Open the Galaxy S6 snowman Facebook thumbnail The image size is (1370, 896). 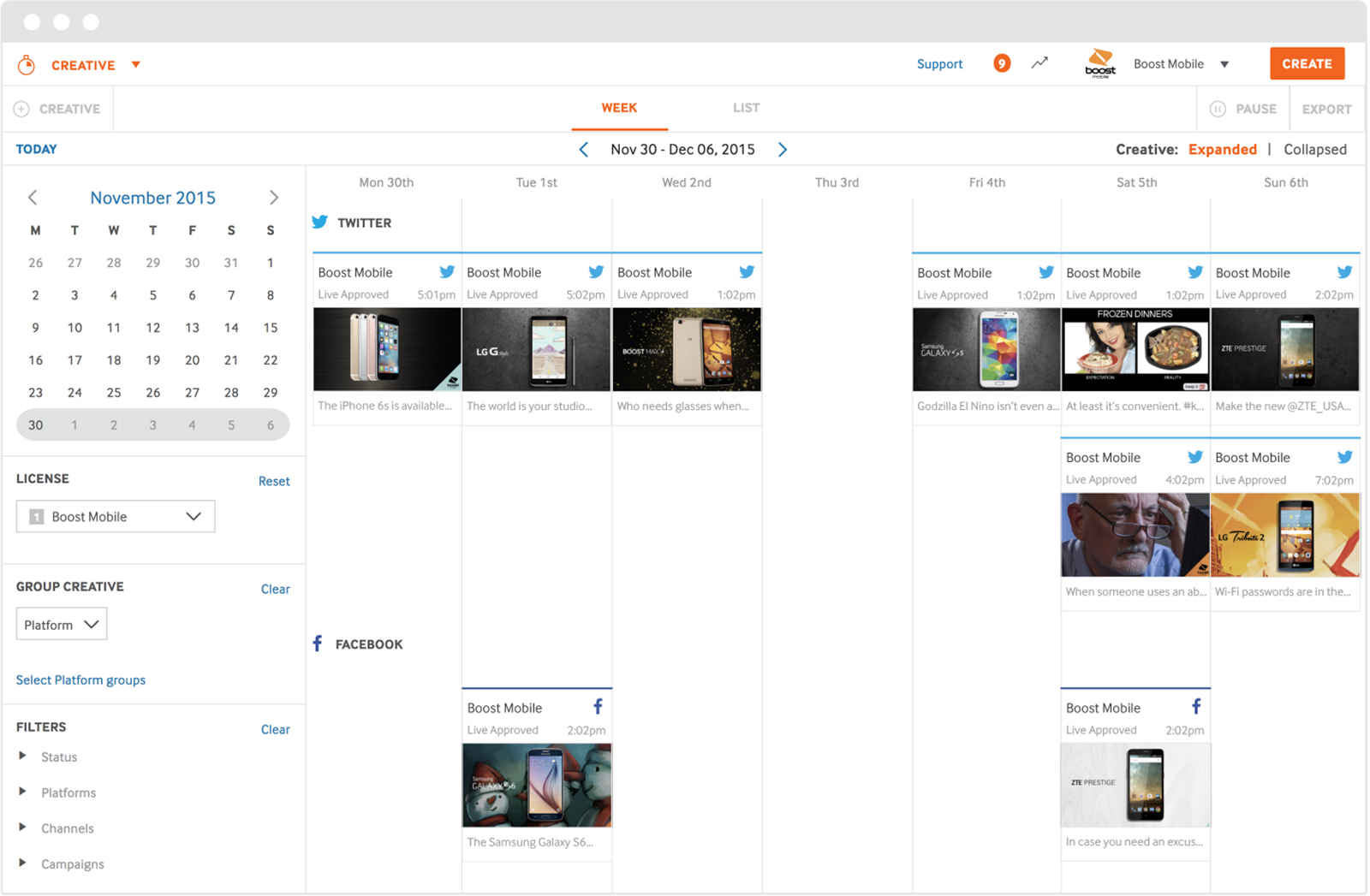click(x=537, y=785)
